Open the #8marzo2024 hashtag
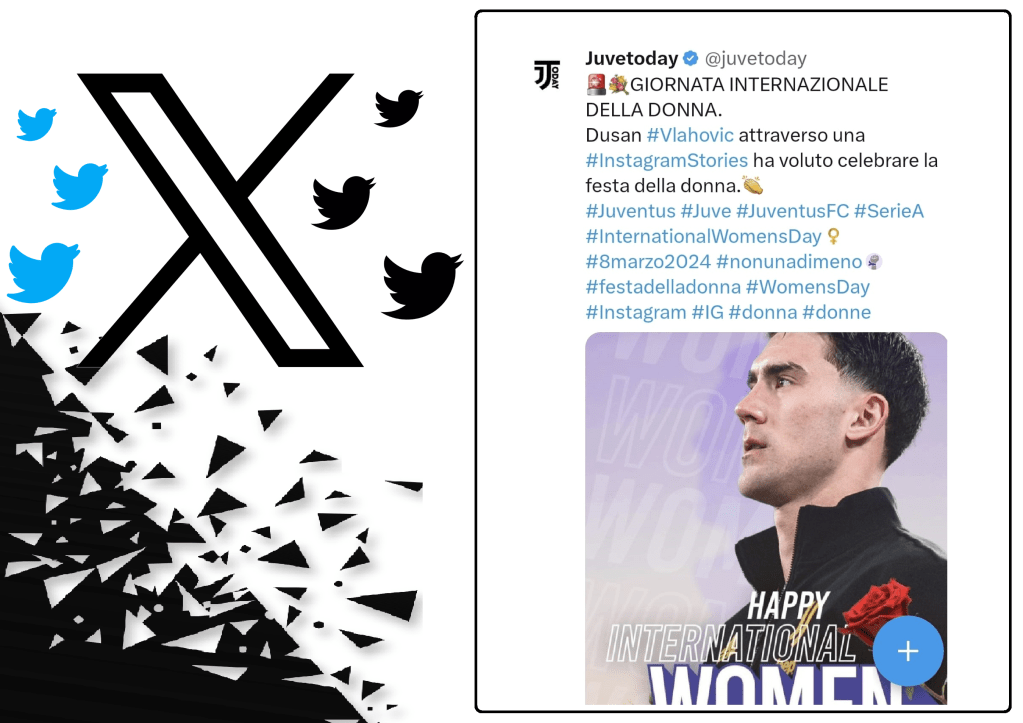This screenshot has height=723, width=1023. (648, 262)
